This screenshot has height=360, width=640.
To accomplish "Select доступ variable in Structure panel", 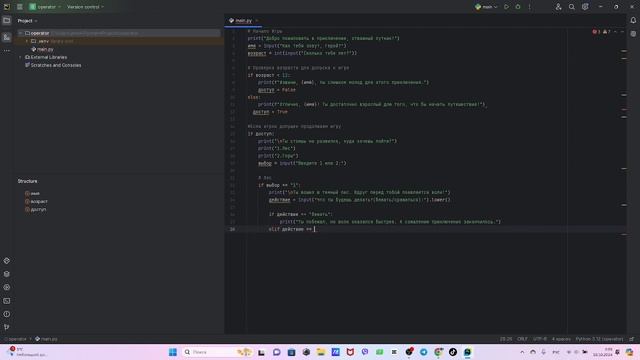I will 36,209.
